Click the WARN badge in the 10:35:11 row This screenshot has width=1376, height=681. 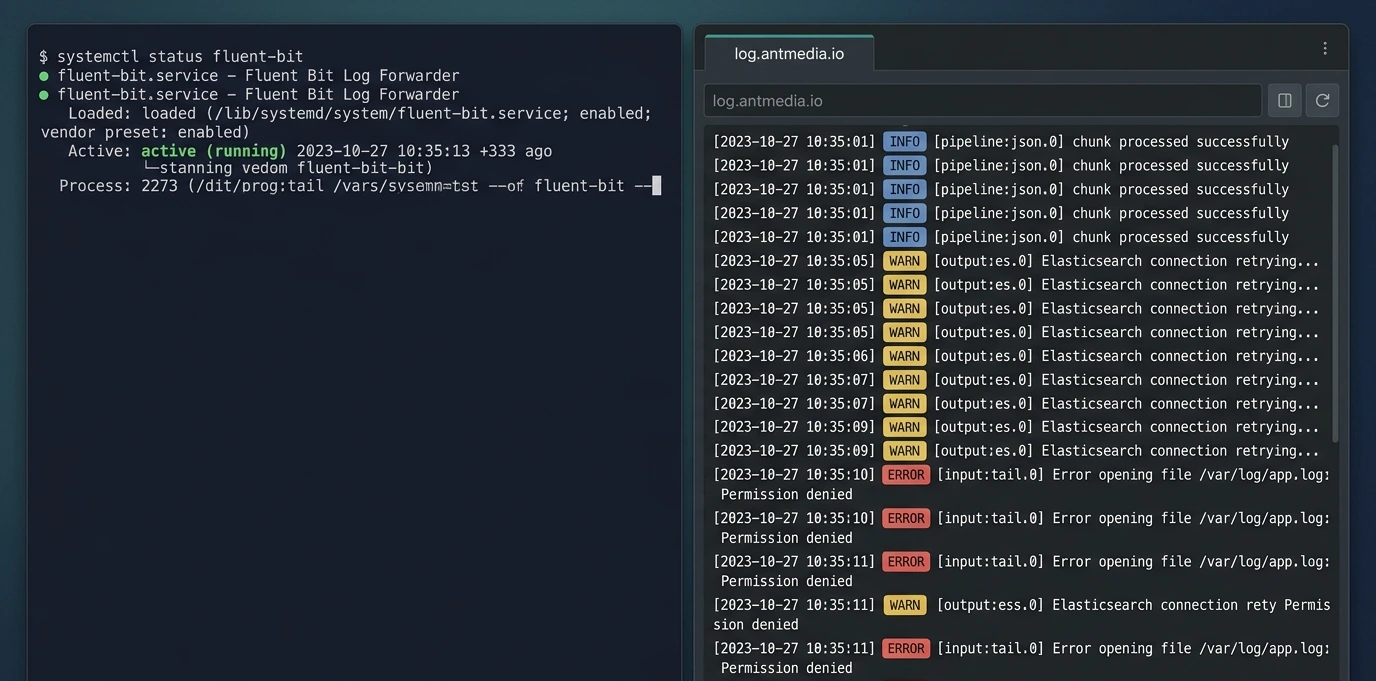(x=904, y=605)
